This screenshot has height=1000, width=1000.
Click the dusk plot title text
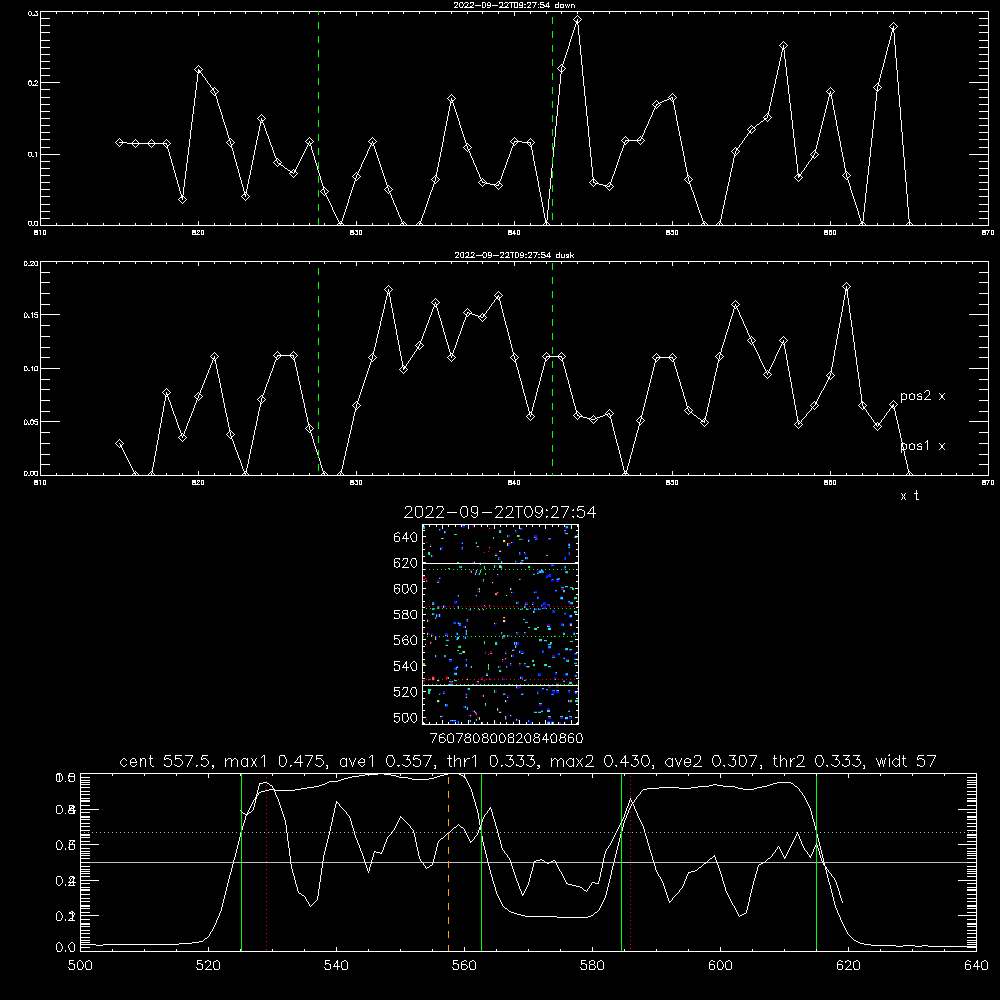514,255
